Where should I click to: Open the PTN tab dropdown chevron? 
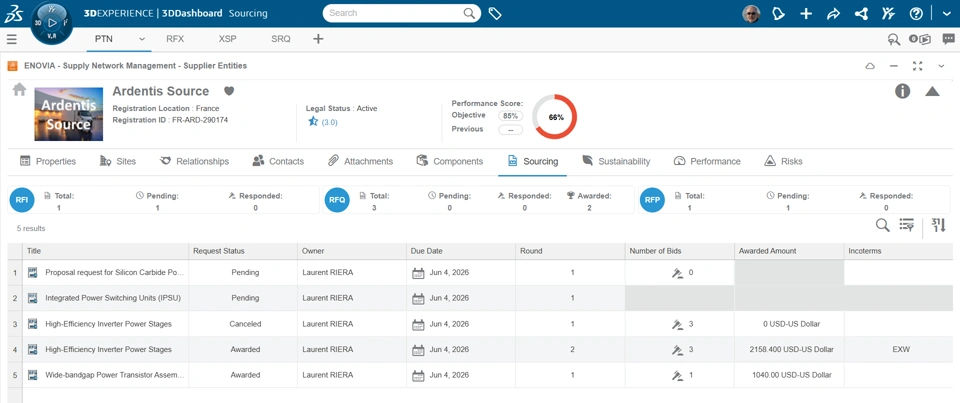[142, 39]
